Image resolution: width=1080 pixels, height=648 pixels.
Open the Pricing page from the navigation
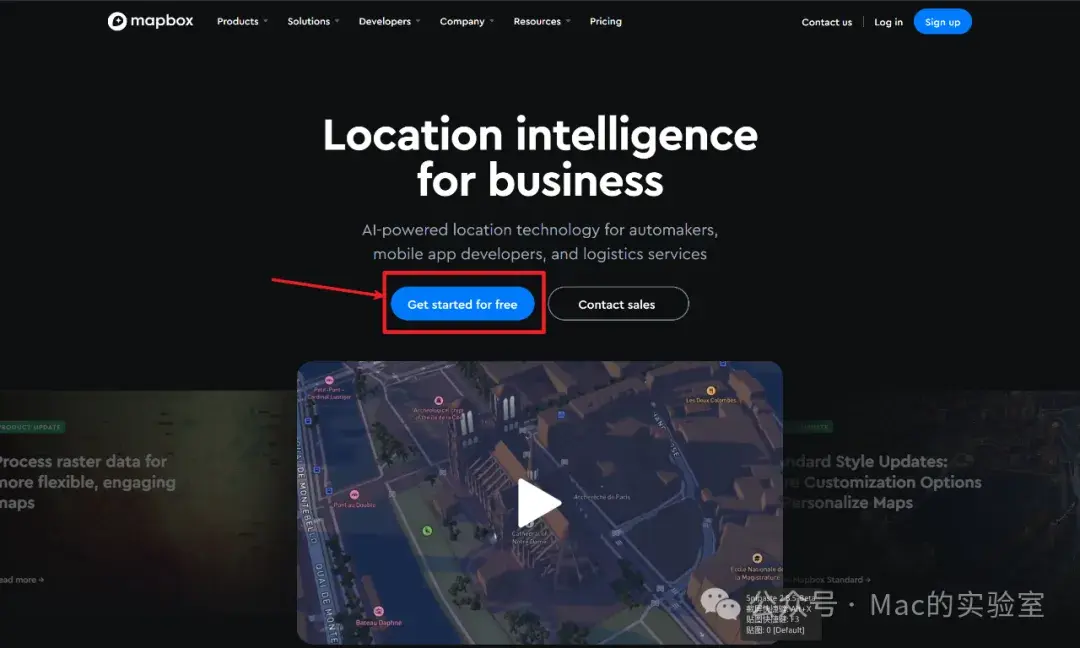605,20
